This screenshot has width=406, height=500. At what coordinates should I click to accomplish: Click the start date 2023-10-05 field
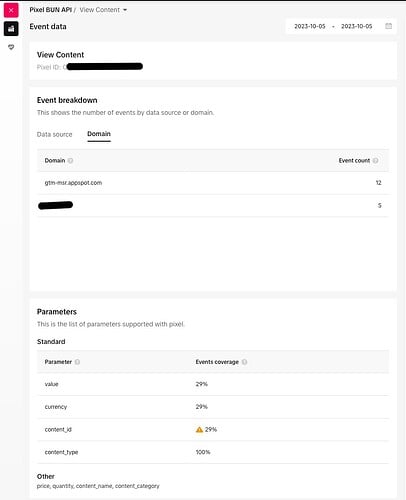[310, 26]
